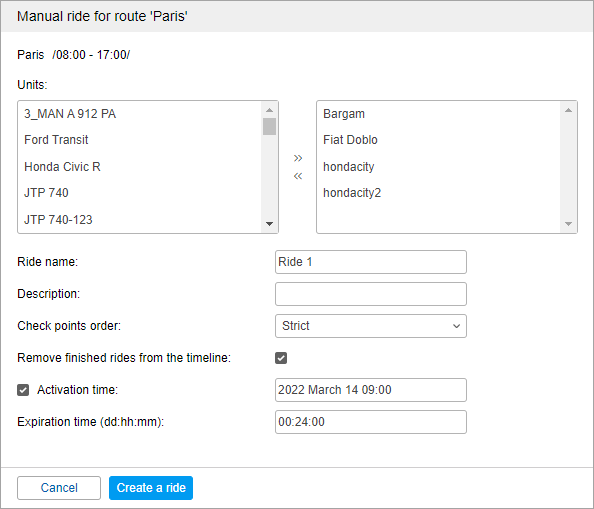Move selected units right with » arrow
Screen dimensions: 594x509
(298, 158)
